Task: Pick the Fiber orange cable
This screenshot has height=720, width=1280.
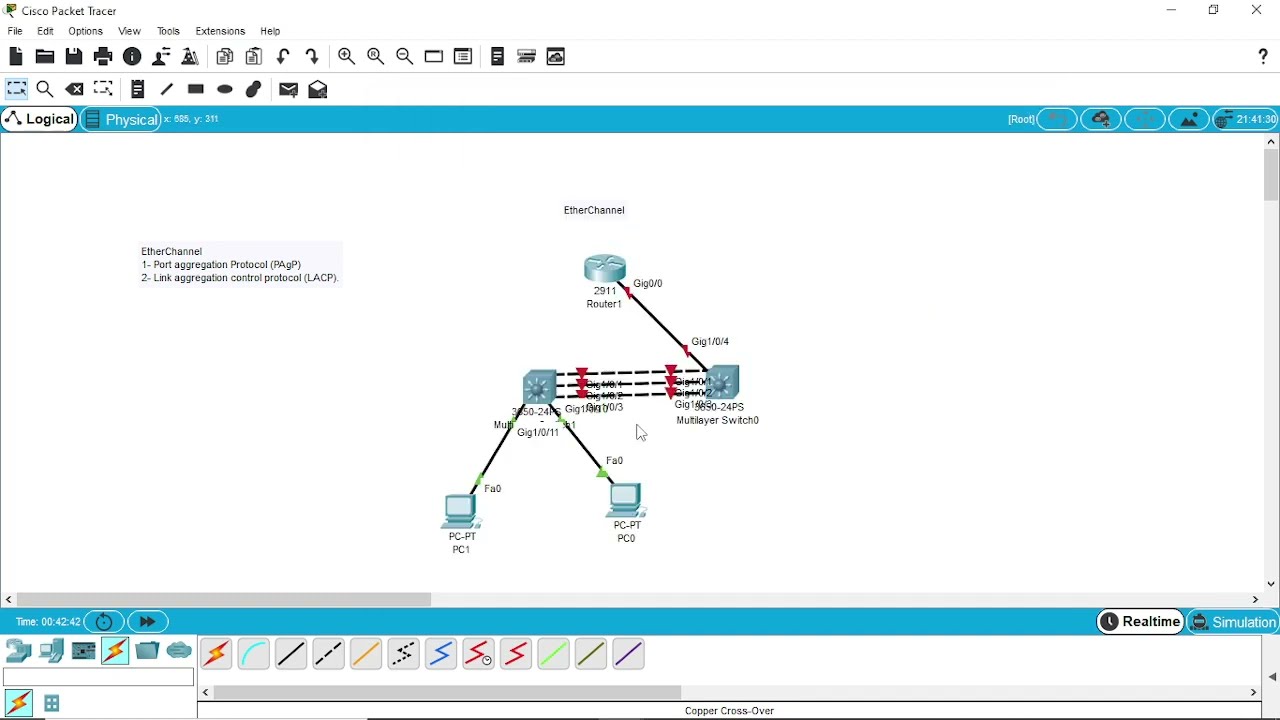Action: click(366, 654)
